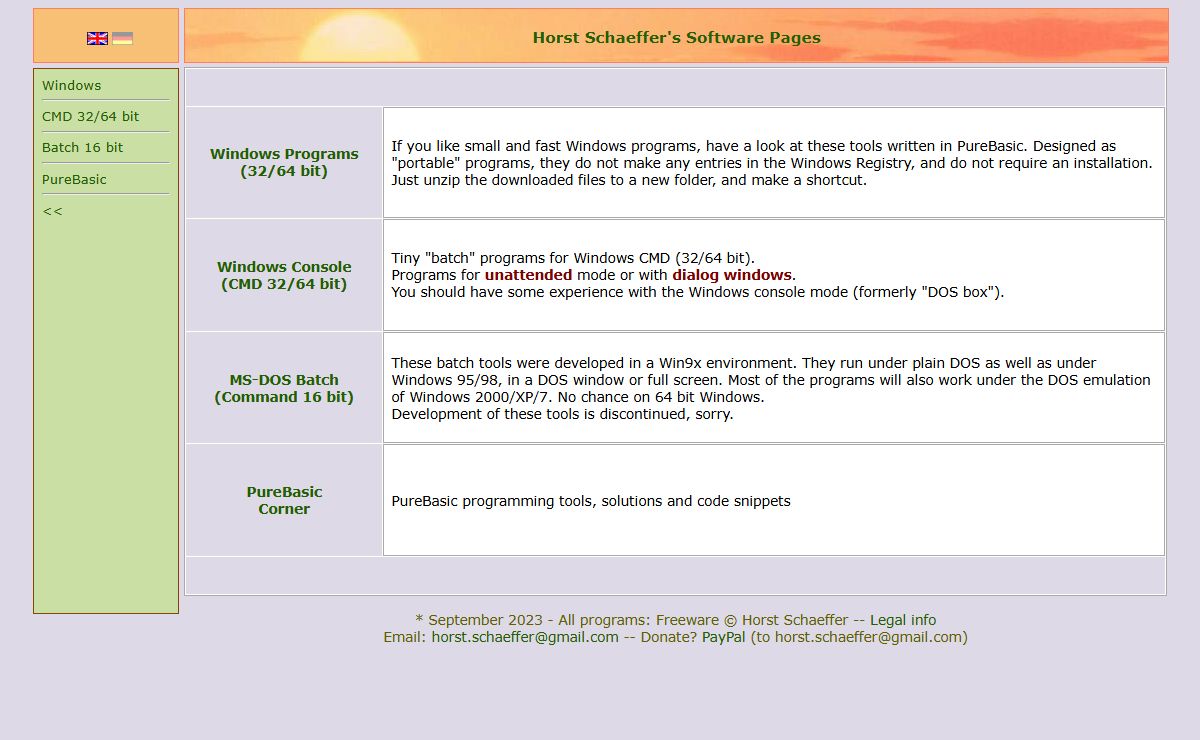The height and width of the screenshot is (740, 1200).
Task: Open the PayPal donate link
Action: tap(724, 637)
